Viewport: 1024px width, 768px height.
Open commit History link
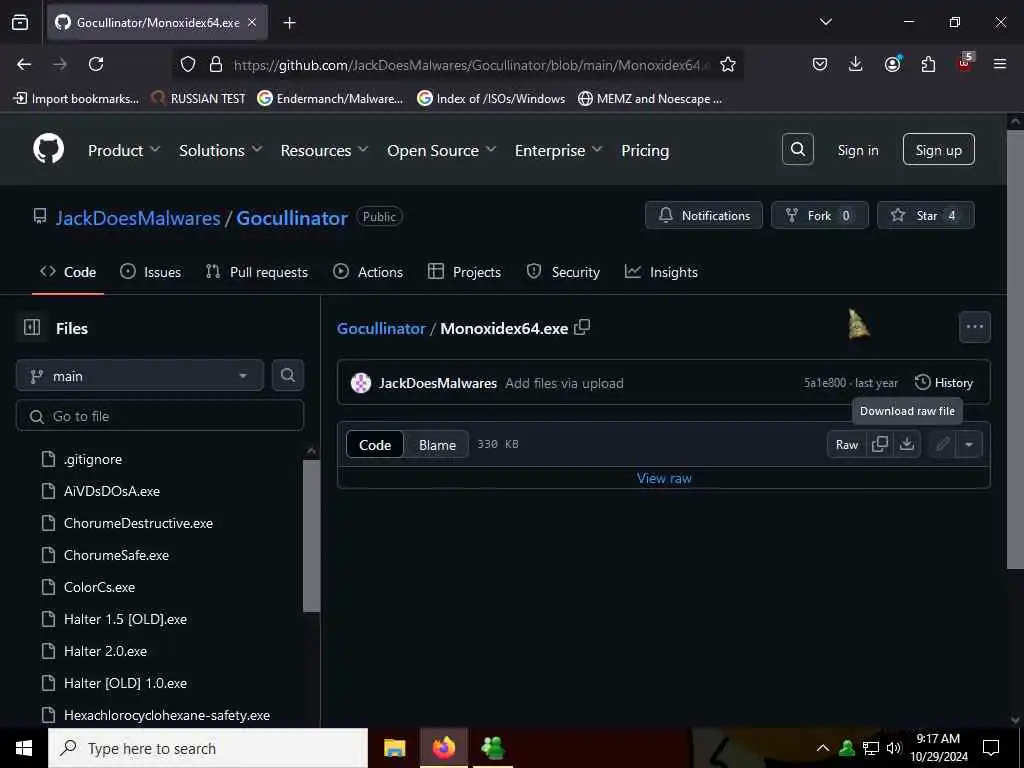pos(944,383)
